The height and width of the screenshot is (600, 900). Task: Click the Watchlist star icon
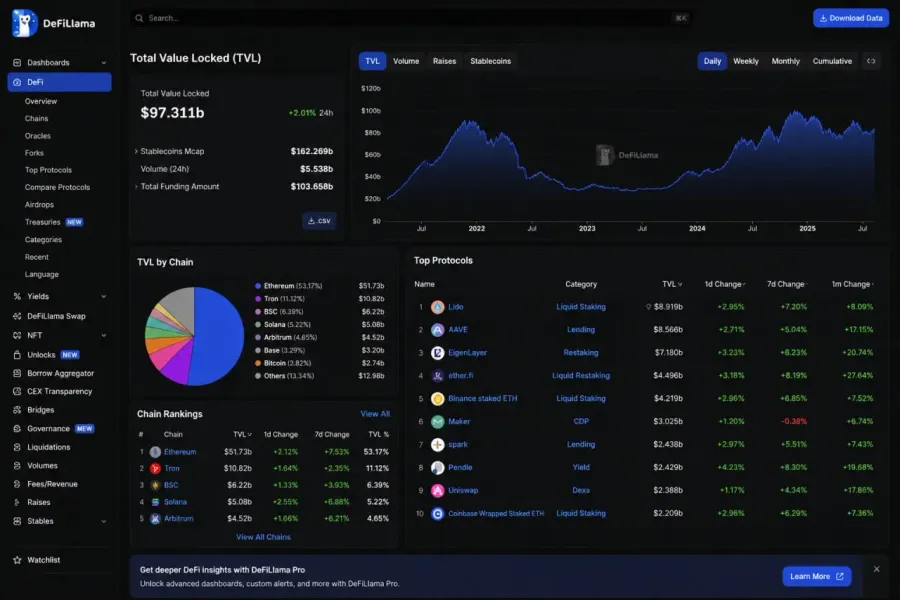(x=17, y=560)
